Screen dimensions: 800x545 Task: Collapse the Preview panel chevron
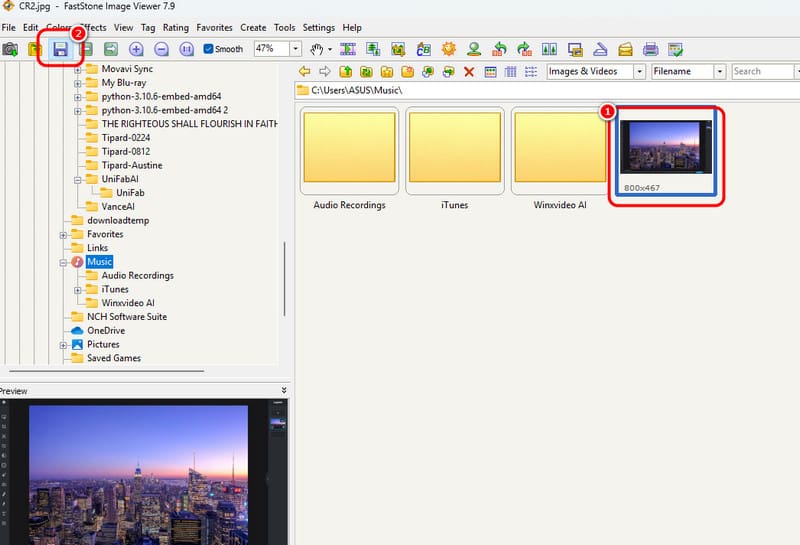(284, 390)
